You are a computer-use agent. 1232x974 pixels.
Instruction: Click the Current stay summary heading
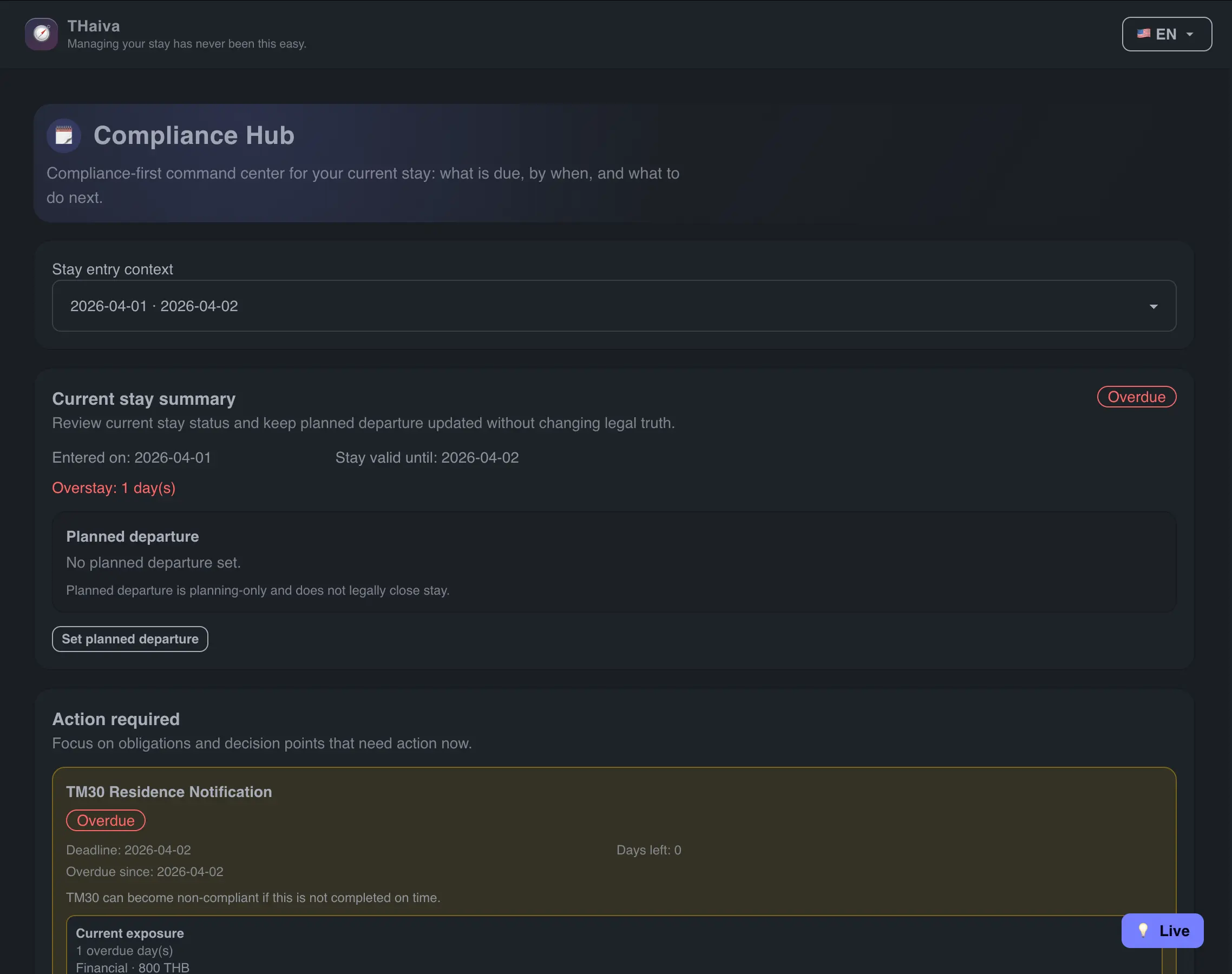(x=144, y=399)
